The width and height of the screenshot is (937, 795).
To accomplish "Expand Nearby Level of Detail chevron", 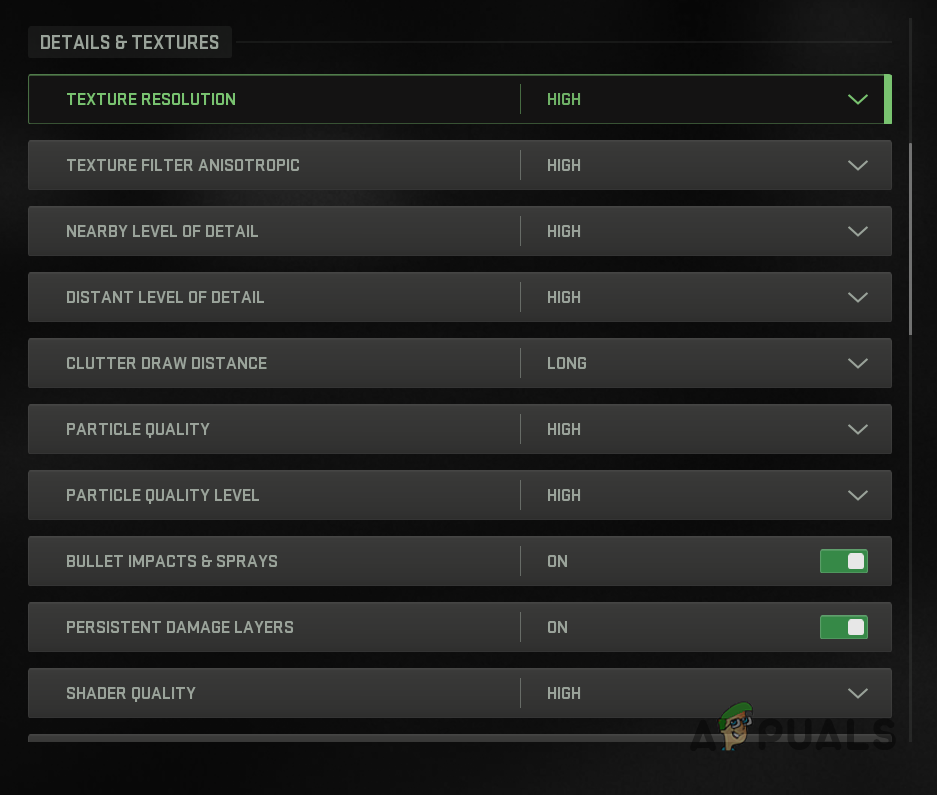I will pyautogui.click(x=858, y=231).
